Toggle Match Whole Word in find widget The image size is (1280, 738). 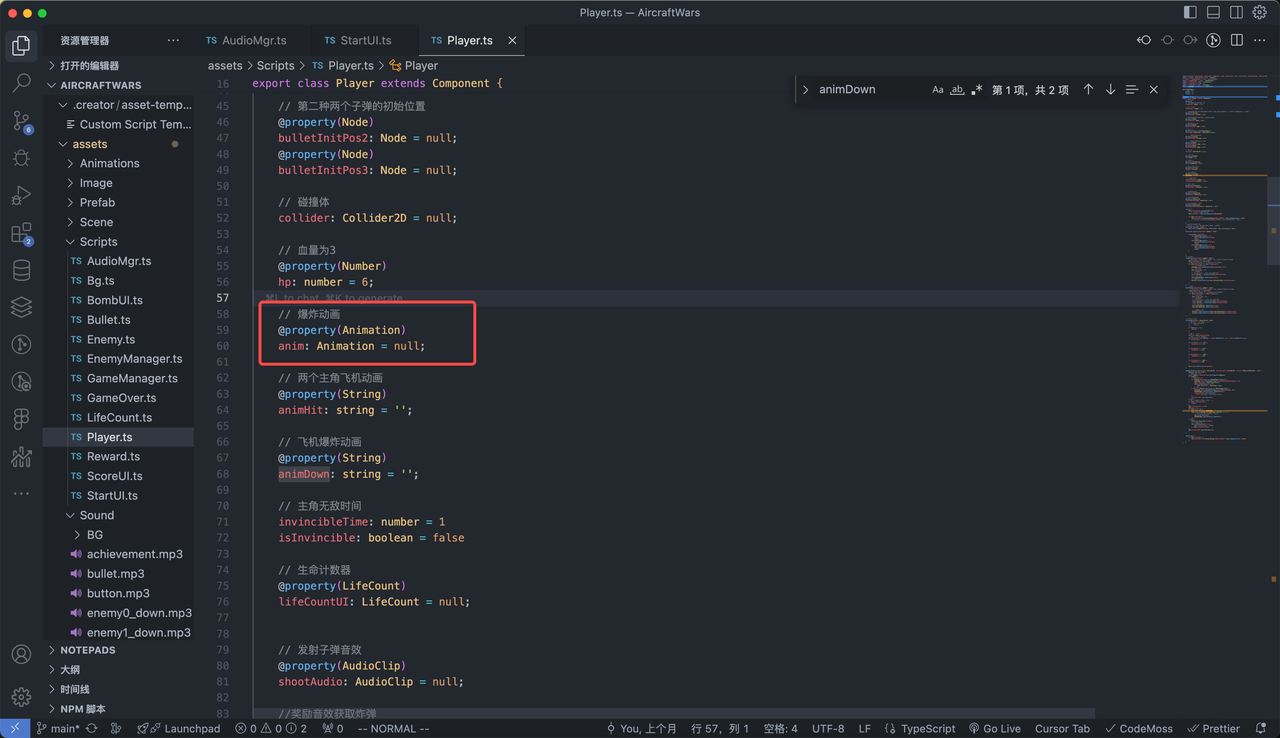[957, 89]
